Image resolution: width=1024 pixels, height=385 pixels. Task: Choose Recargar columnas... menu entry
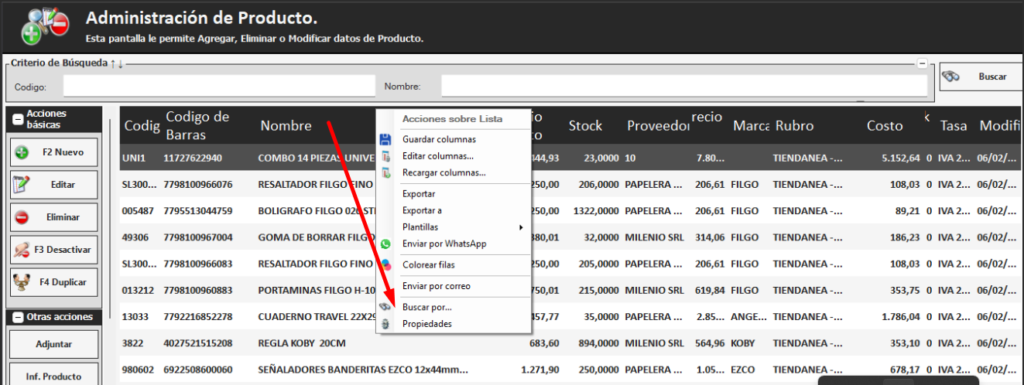[444, 173]
